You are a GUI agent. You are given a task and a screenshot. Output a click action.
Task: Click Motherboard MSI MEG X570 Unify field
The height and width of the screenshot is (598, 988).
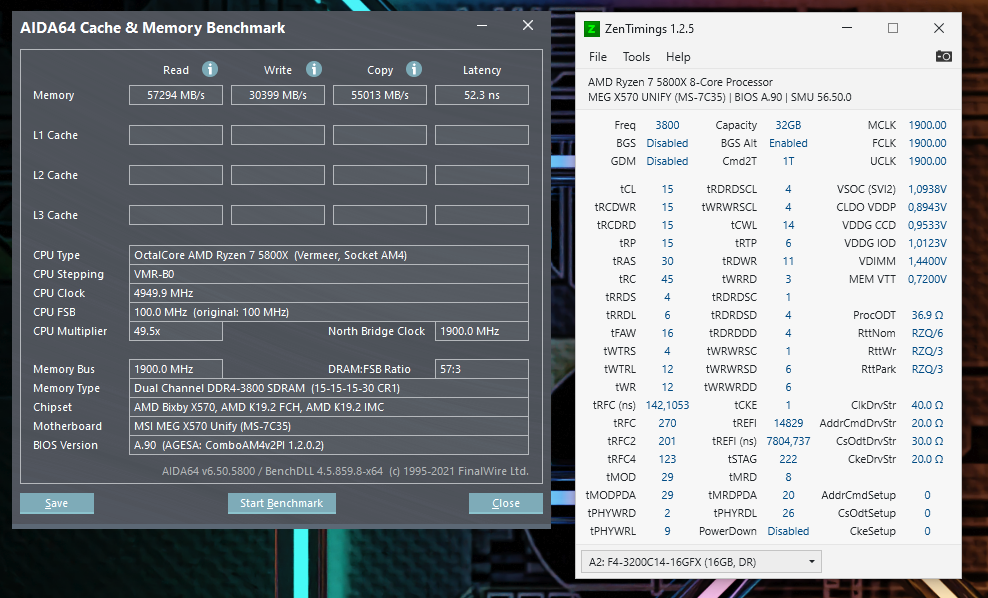[329, 426]
